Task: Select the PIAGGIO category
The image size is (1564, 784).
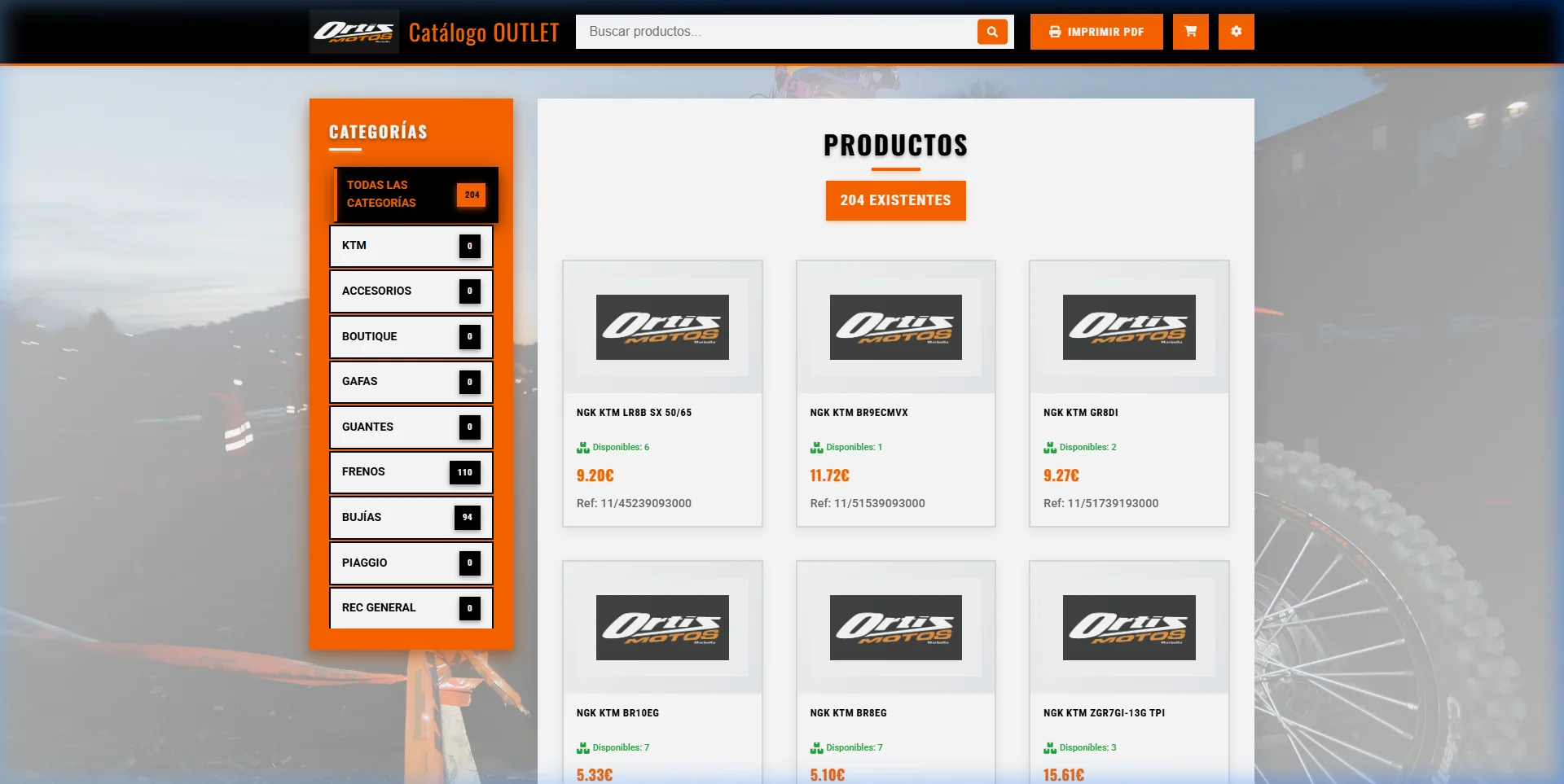Action: click(x=411, y=563)
